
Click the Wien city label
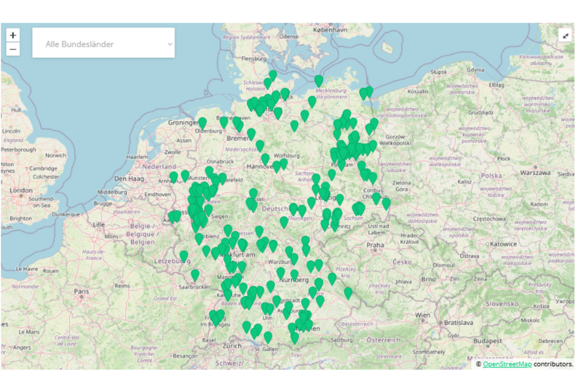pyautogui.click(x=422, y=315)
